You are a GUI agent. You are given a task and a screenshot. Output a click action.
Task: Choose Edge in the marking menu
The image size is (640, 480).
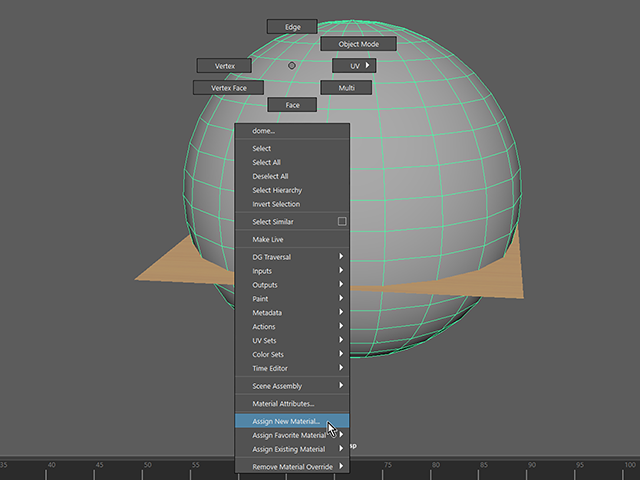[x=292, y=27]
